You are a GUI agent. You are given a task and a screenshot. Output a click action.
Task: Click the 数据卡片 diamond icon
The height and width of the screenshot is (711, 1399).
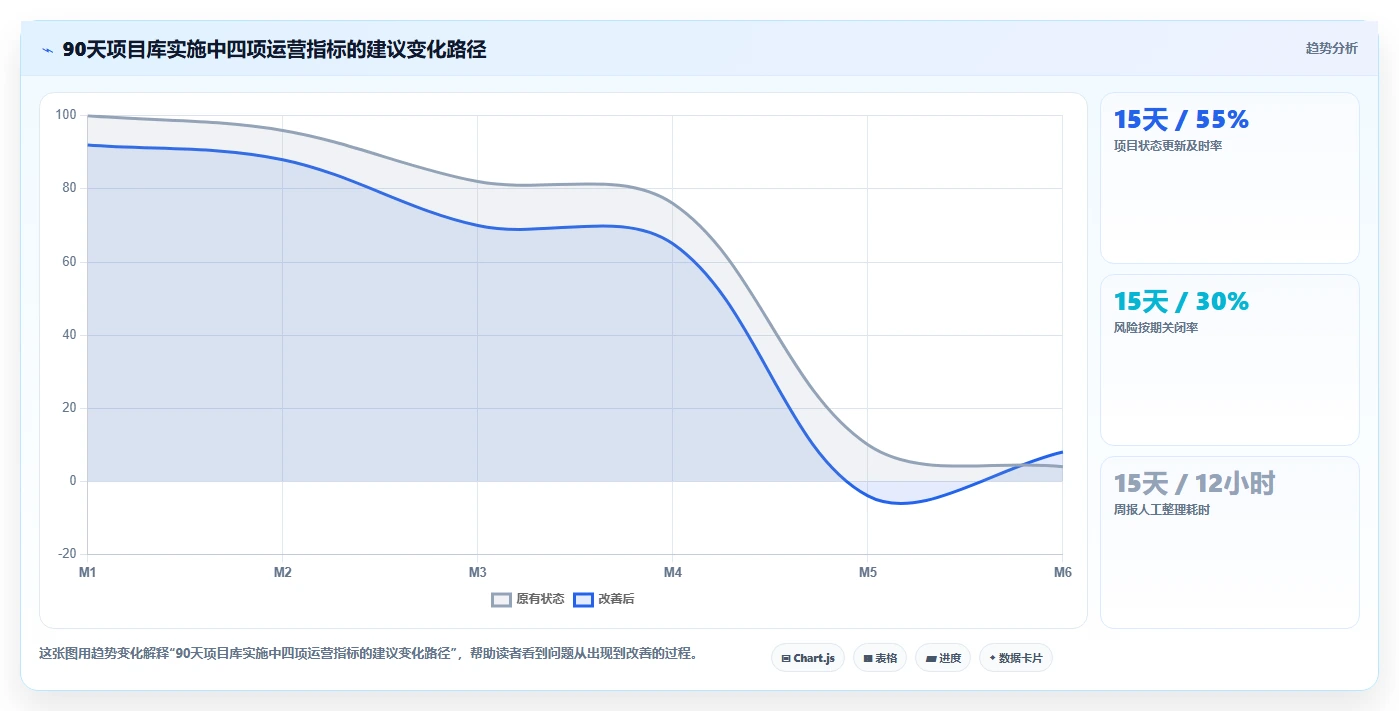992,658
